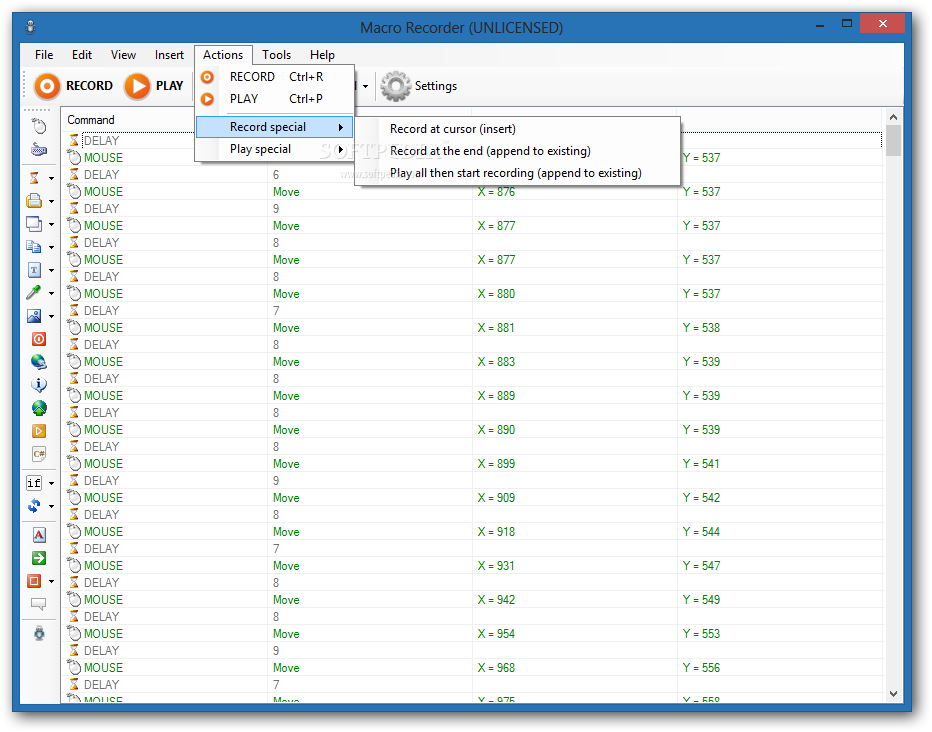This screenshot has height=732, width=932.
Task: Choose 'Play all then start recording'
Action: [517, 173]
